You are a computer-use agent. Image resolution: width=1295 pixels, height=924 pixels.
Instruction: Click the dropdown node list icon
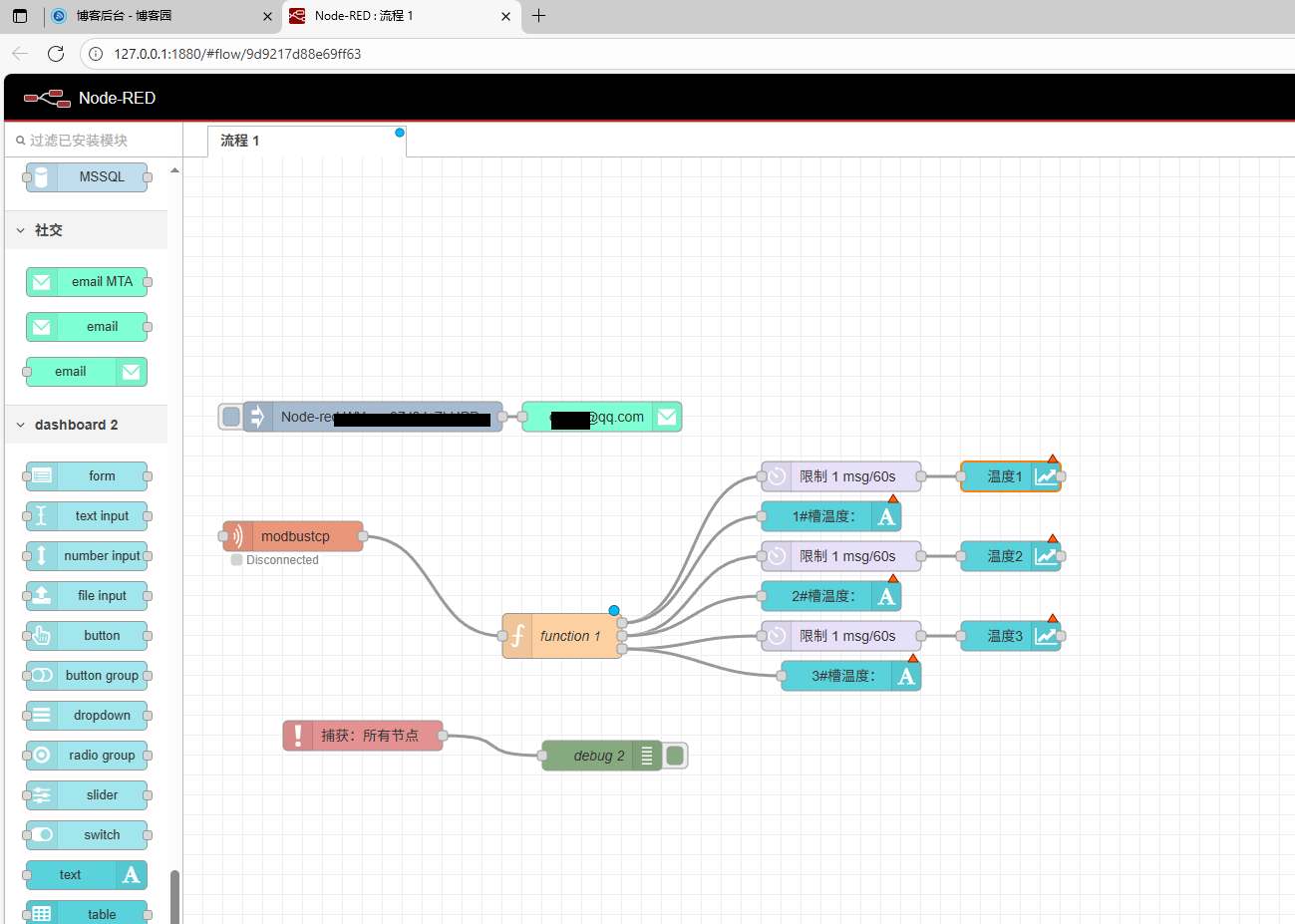pyautogui.click(x=42, y=716)
